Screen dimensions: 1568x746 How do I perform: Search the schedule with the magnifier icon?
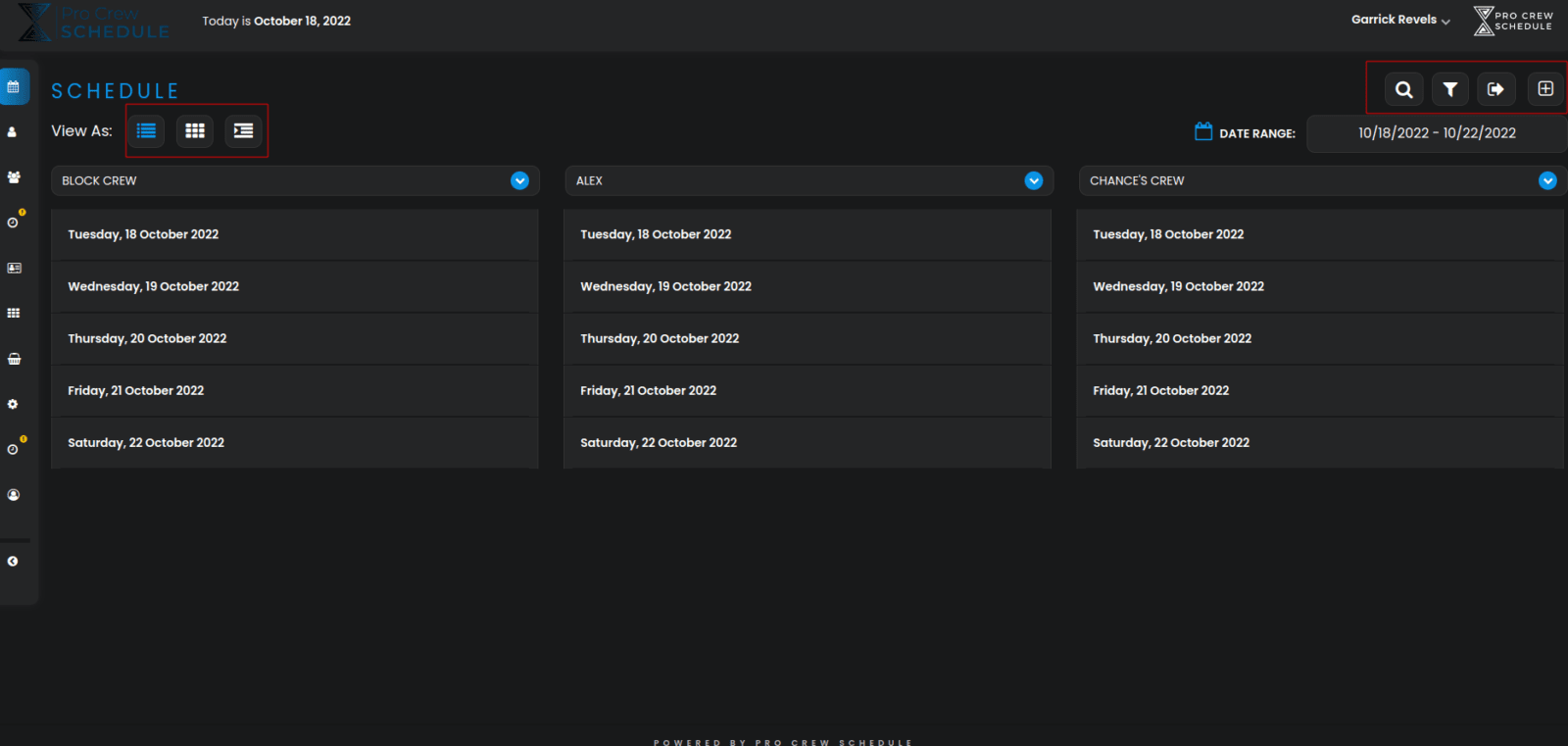click(1404, 89)
